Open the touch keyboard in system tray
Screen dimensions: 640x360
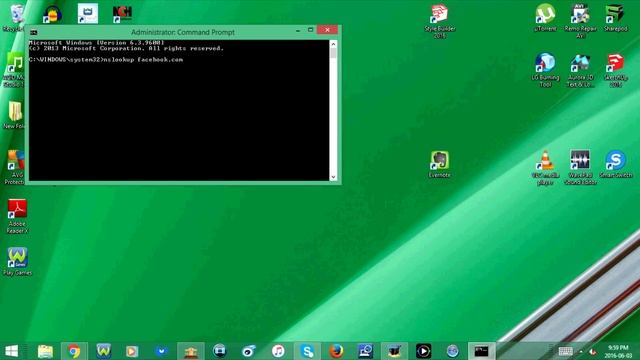click(x=565, y=351)
